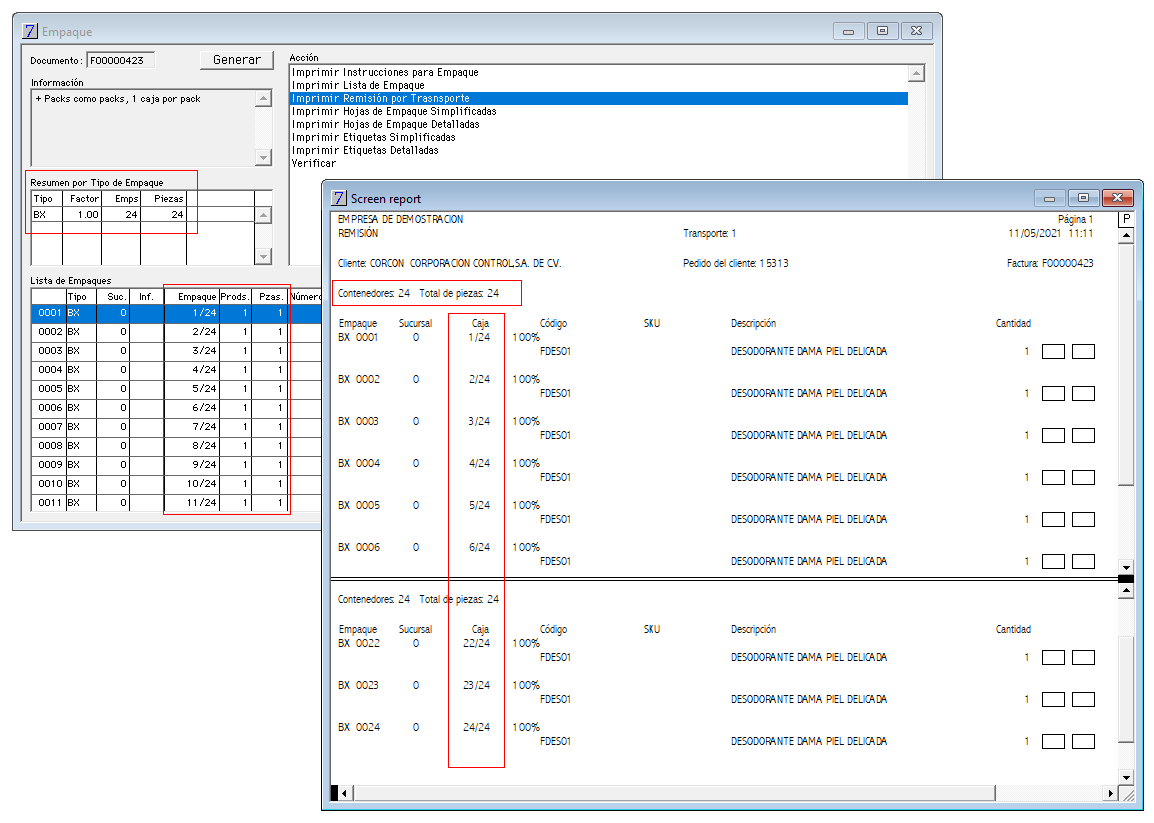Click first checkbox on BX 0003 report line

[x=1053, y=436]
